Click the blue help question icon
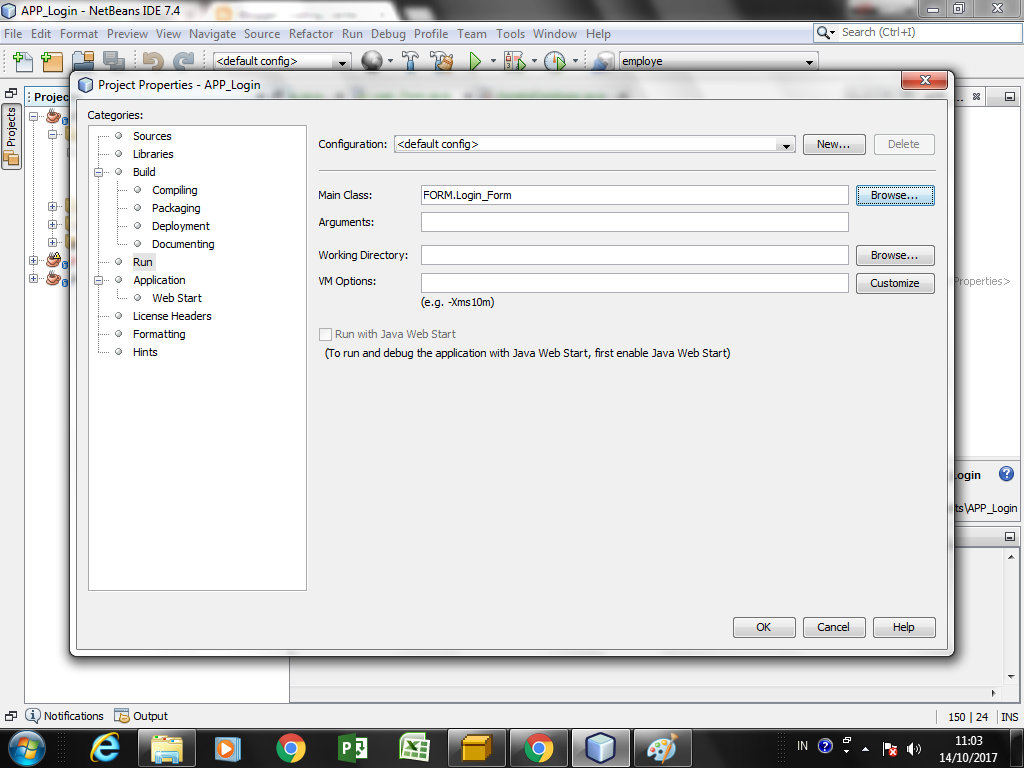The height and width of the screenshot is (768, 1024). pos(1006,474)
